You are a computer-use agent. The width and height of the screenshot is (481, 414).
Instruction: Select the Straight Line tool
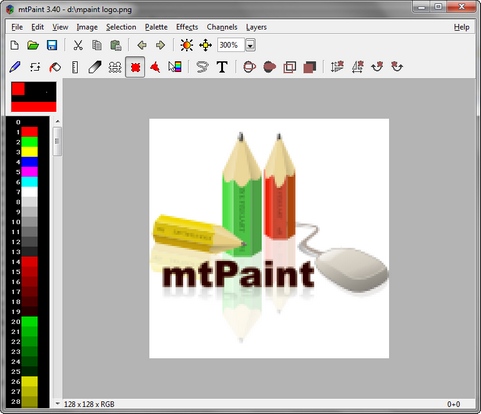[x=75, y=67]
